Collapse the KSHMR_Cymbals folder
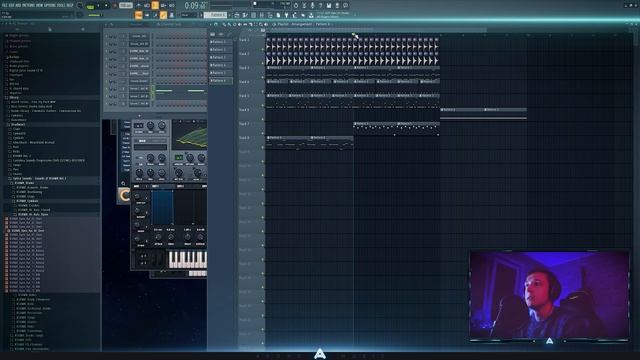Image resolution: width=640 pixels, height=360 pixels. [x=27, y=201]
